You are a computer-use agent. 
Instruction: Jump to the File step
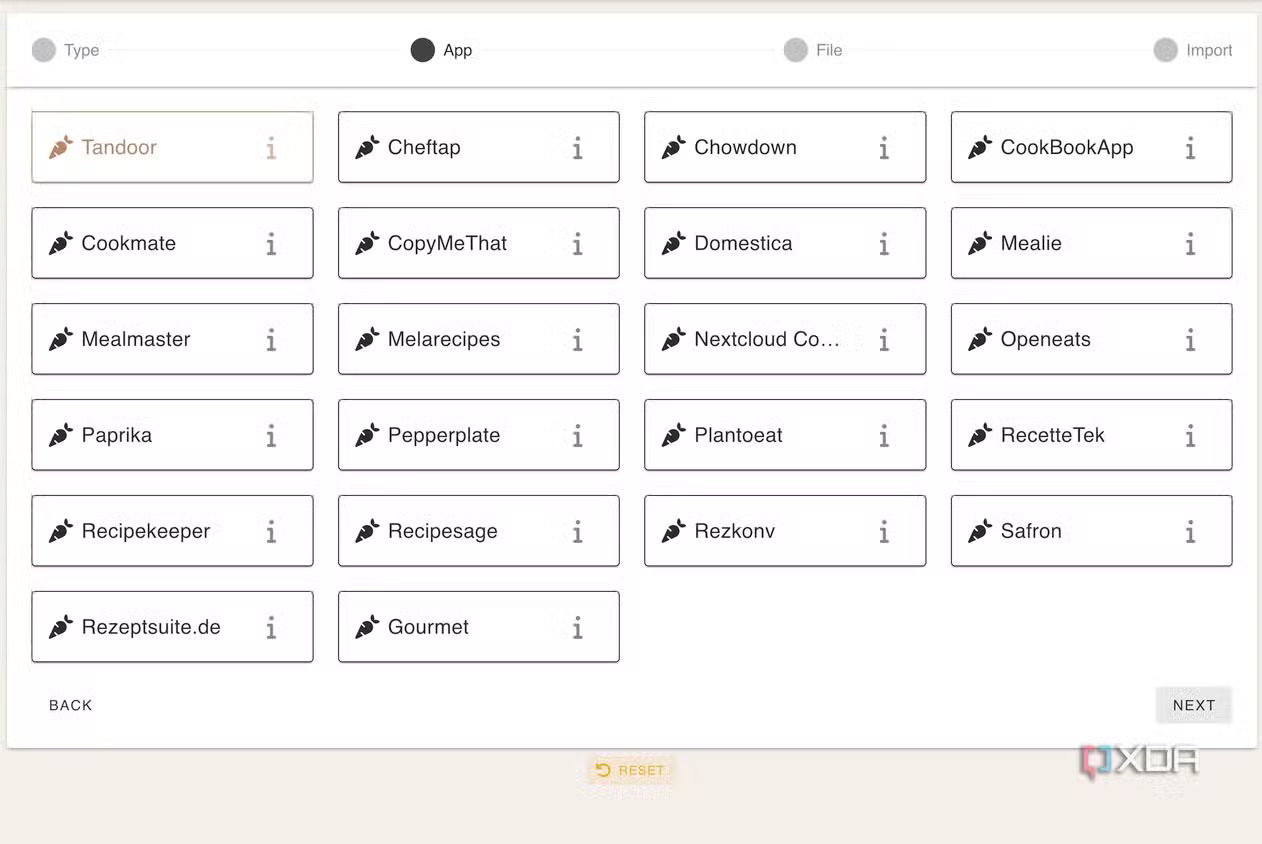pyautogui.click(x=796, y=50)
